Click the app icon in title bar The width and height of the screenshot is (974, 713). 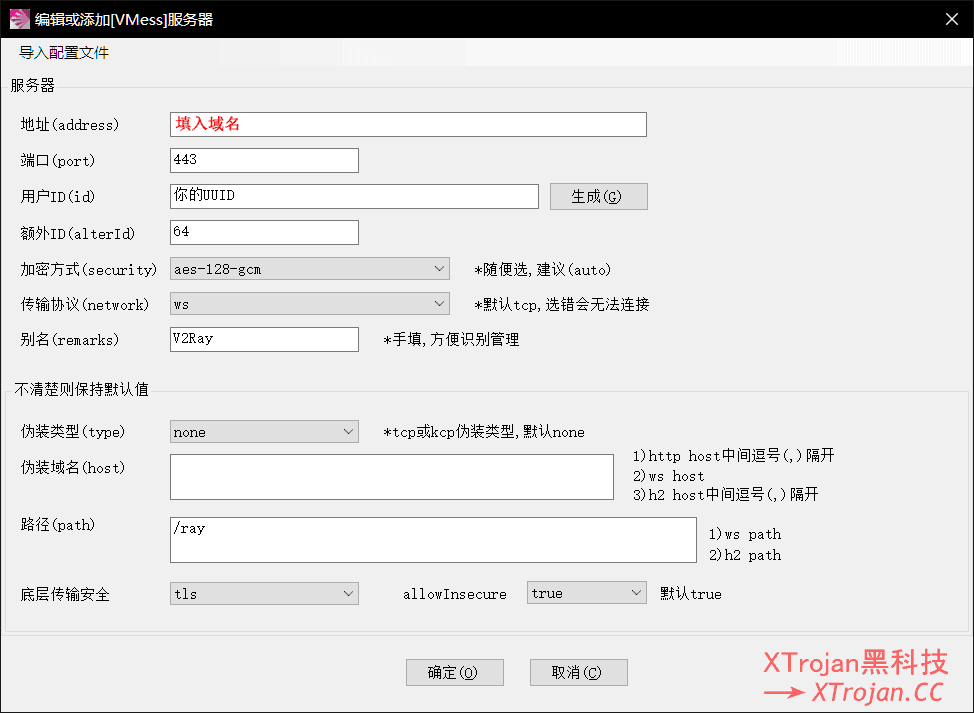(x=19, y=19)
